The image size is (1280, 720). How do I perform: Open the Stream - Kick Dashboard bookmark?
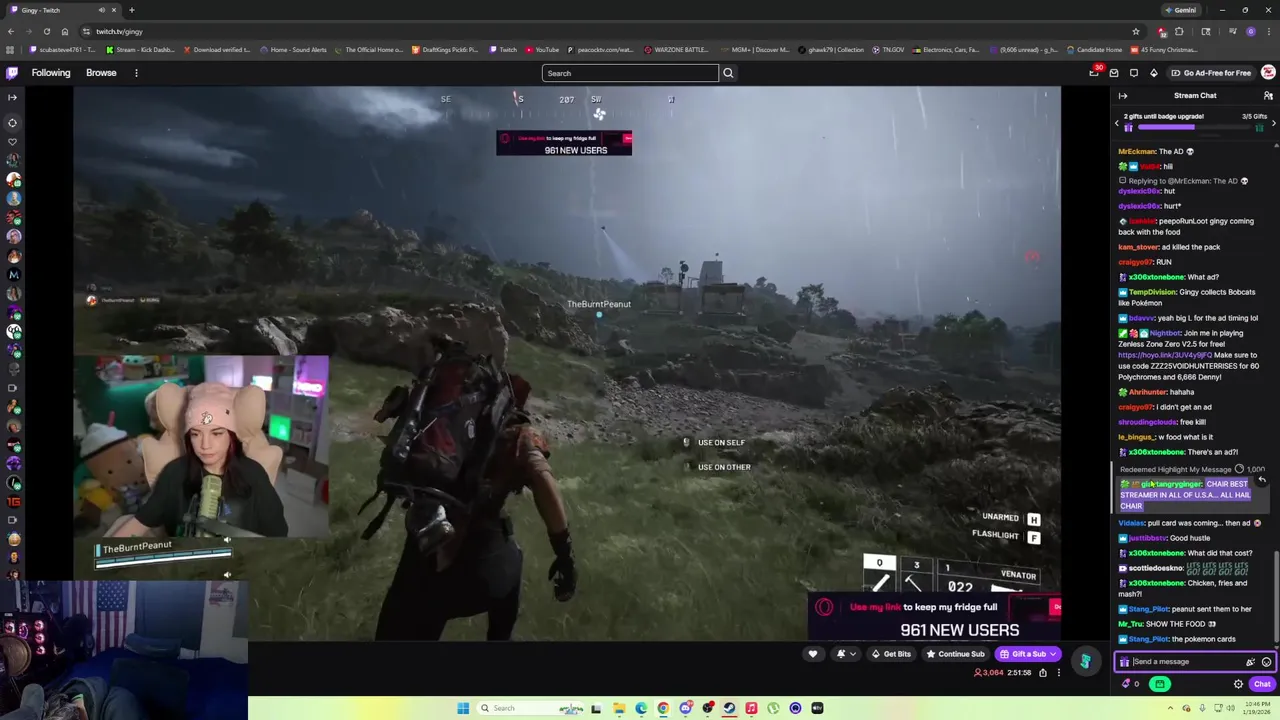(x=139, y=50)
